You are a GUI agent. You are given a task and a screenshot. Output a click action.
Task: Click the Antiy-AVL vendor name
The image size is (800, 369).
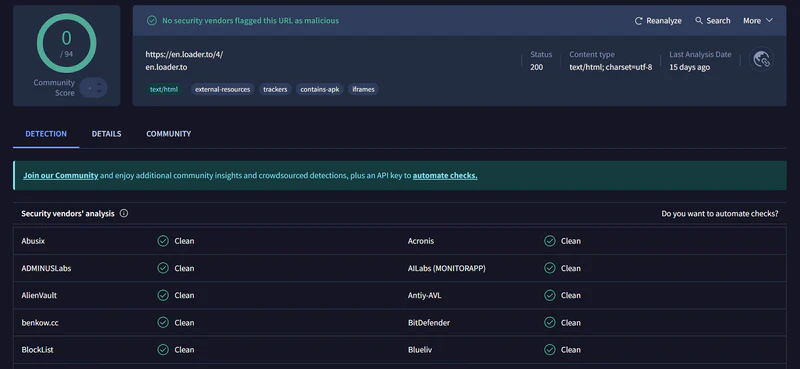[x=424, y=295]
